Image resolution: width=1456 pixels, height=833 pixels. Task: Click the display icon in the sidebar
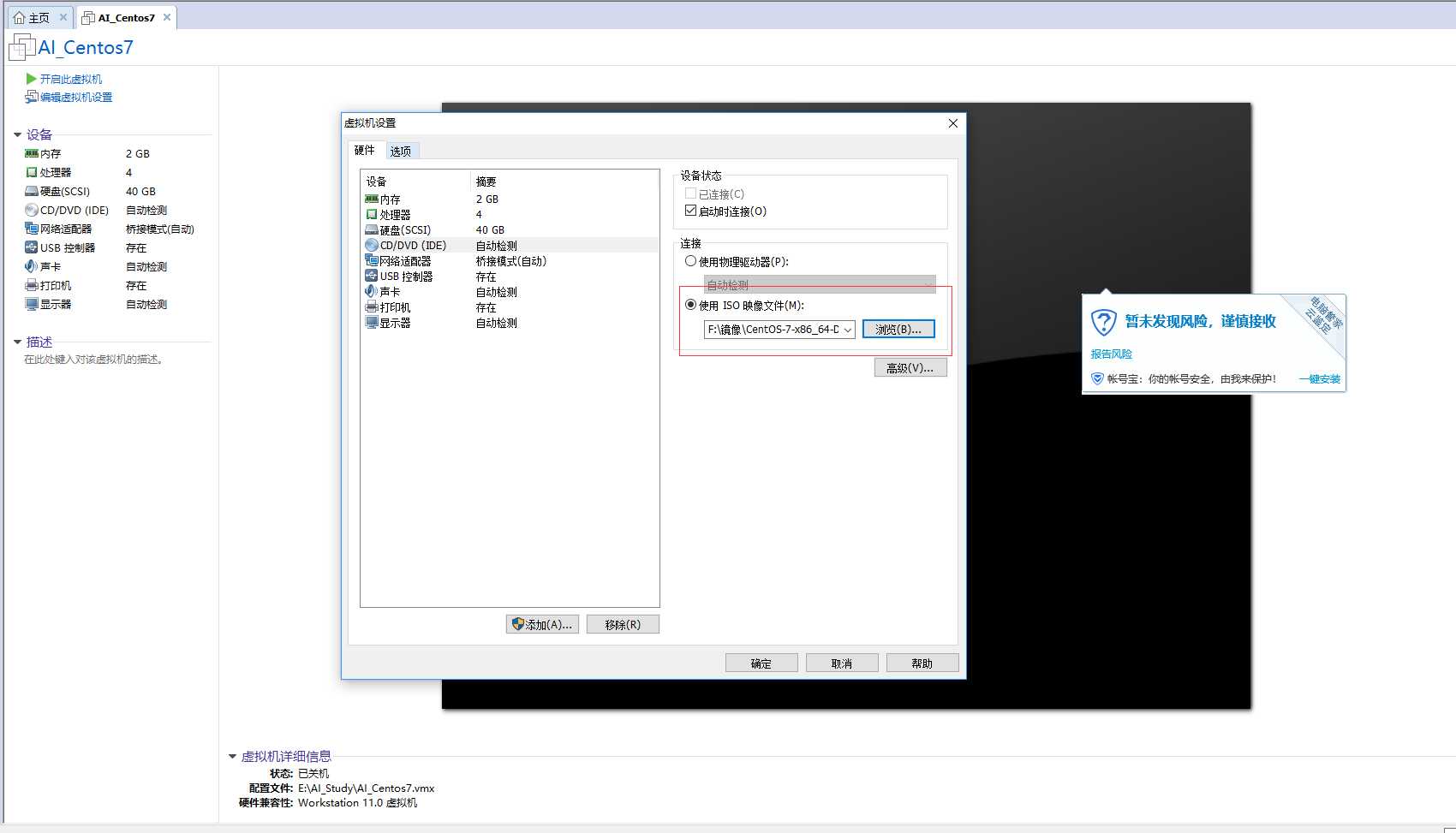pyautogui.click(x=32, y=304)
